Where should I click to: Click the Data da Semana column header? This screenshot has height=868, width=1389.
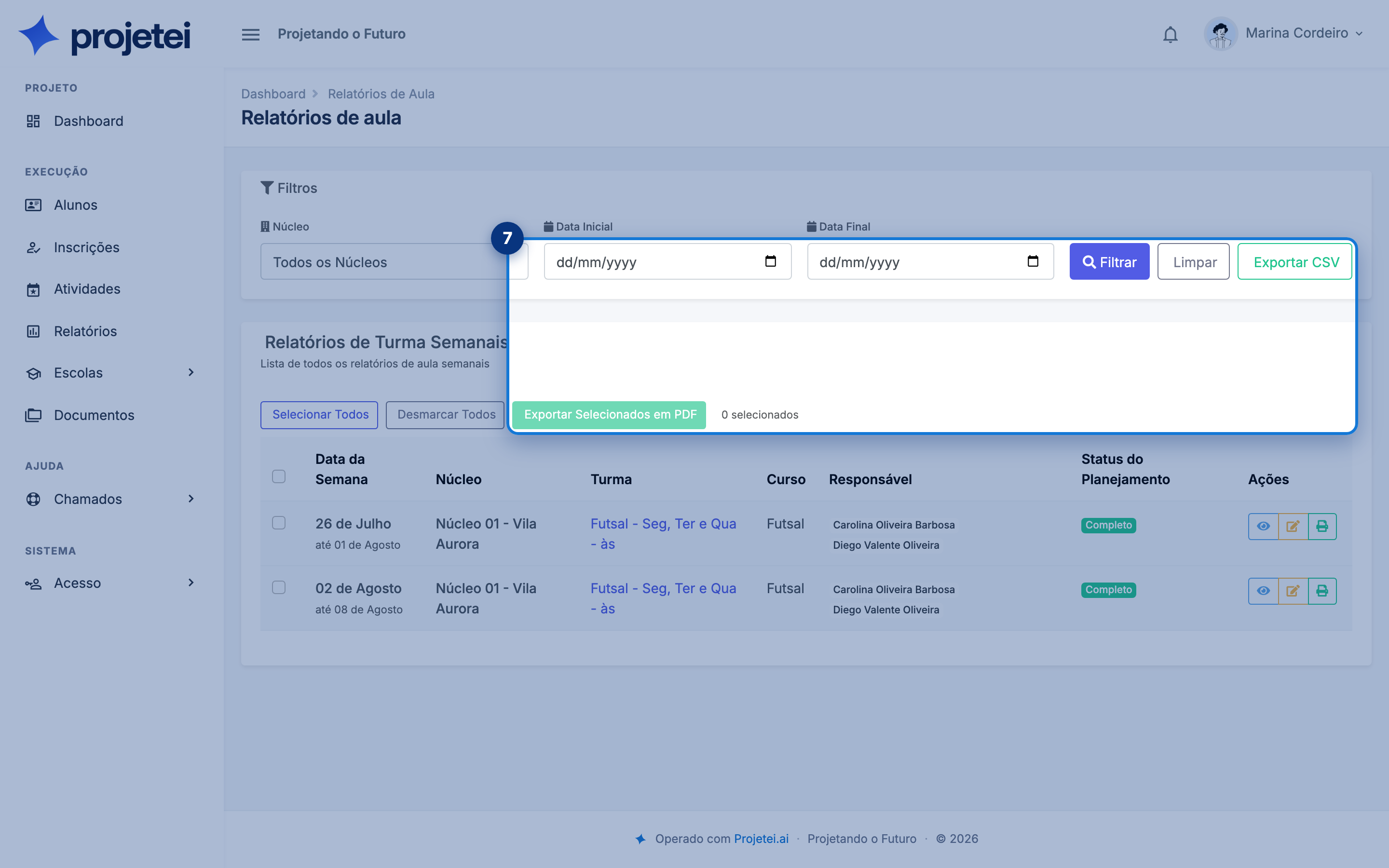point(341,469)
